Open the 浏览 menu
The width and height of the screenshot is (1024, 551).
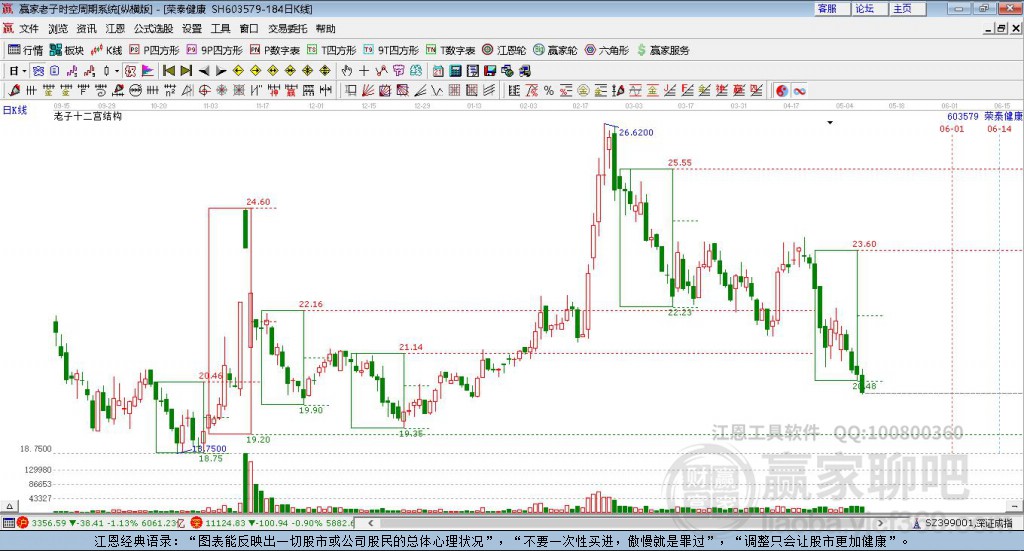pos(58,29)
